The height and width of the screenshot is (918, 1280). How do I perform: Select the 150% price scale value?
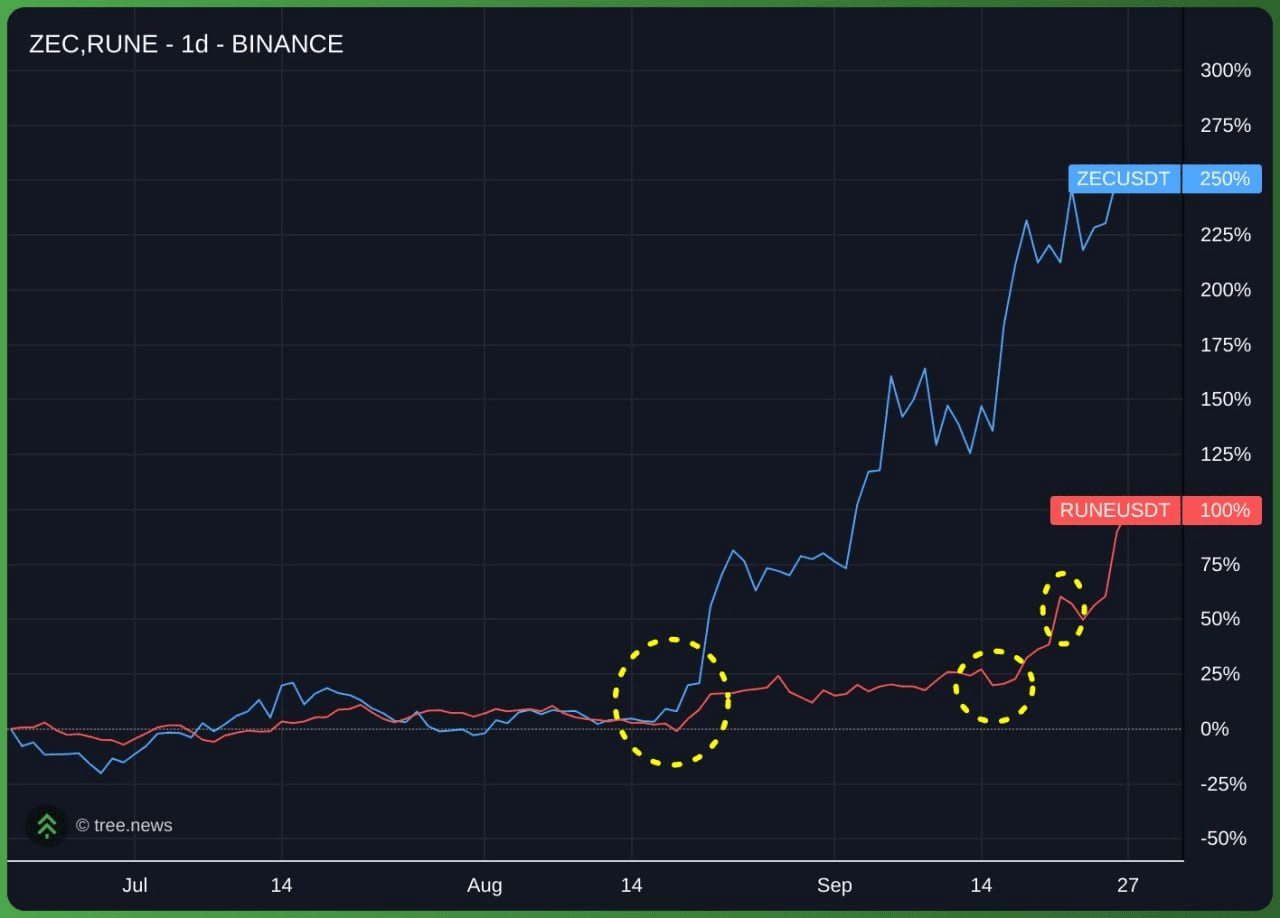click(x=1225, y=399)
